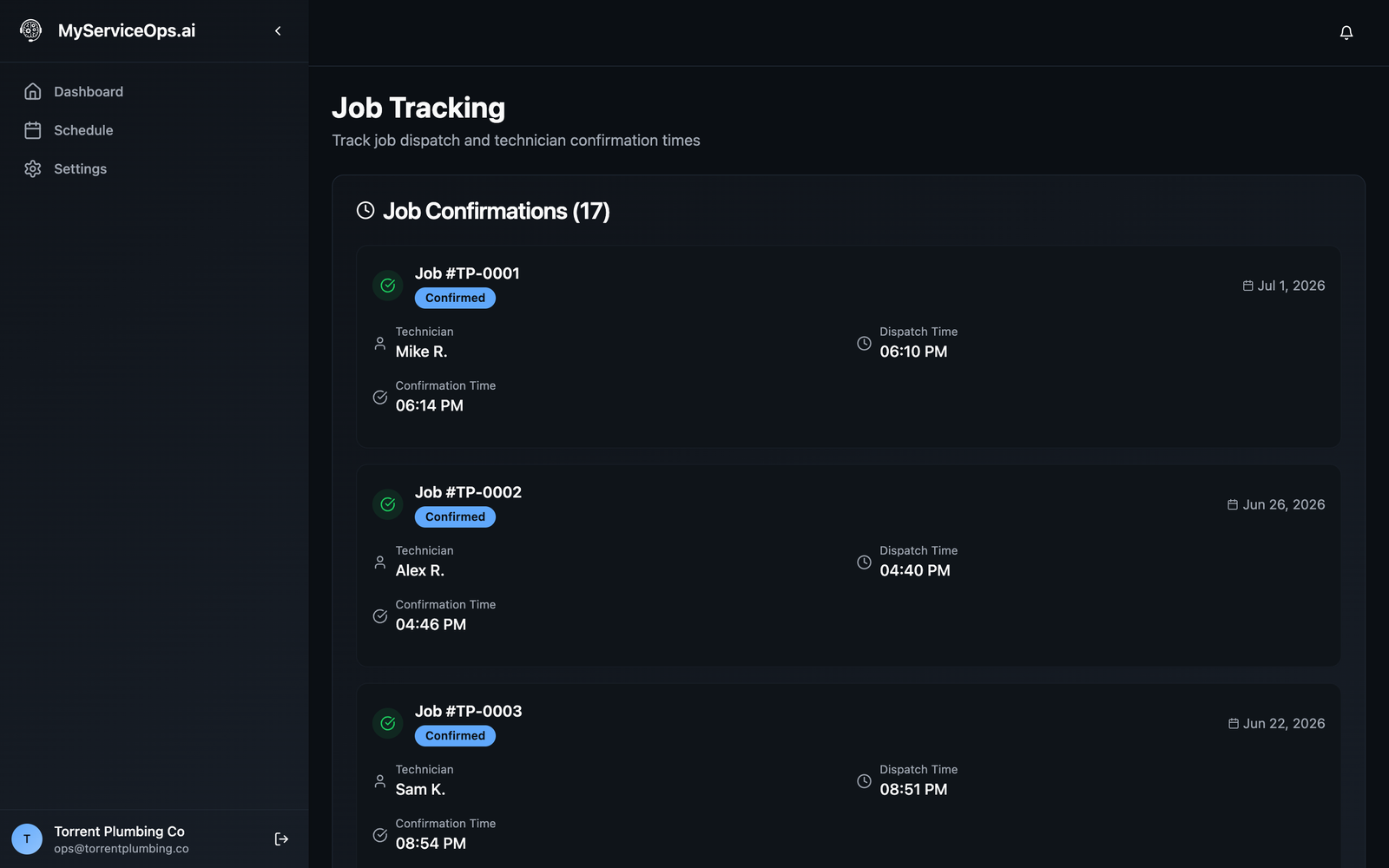This screenshot has height=868, width=1389.
Task: Click the MyServiceOps.ai logo icon
Action: coord(31,30)
